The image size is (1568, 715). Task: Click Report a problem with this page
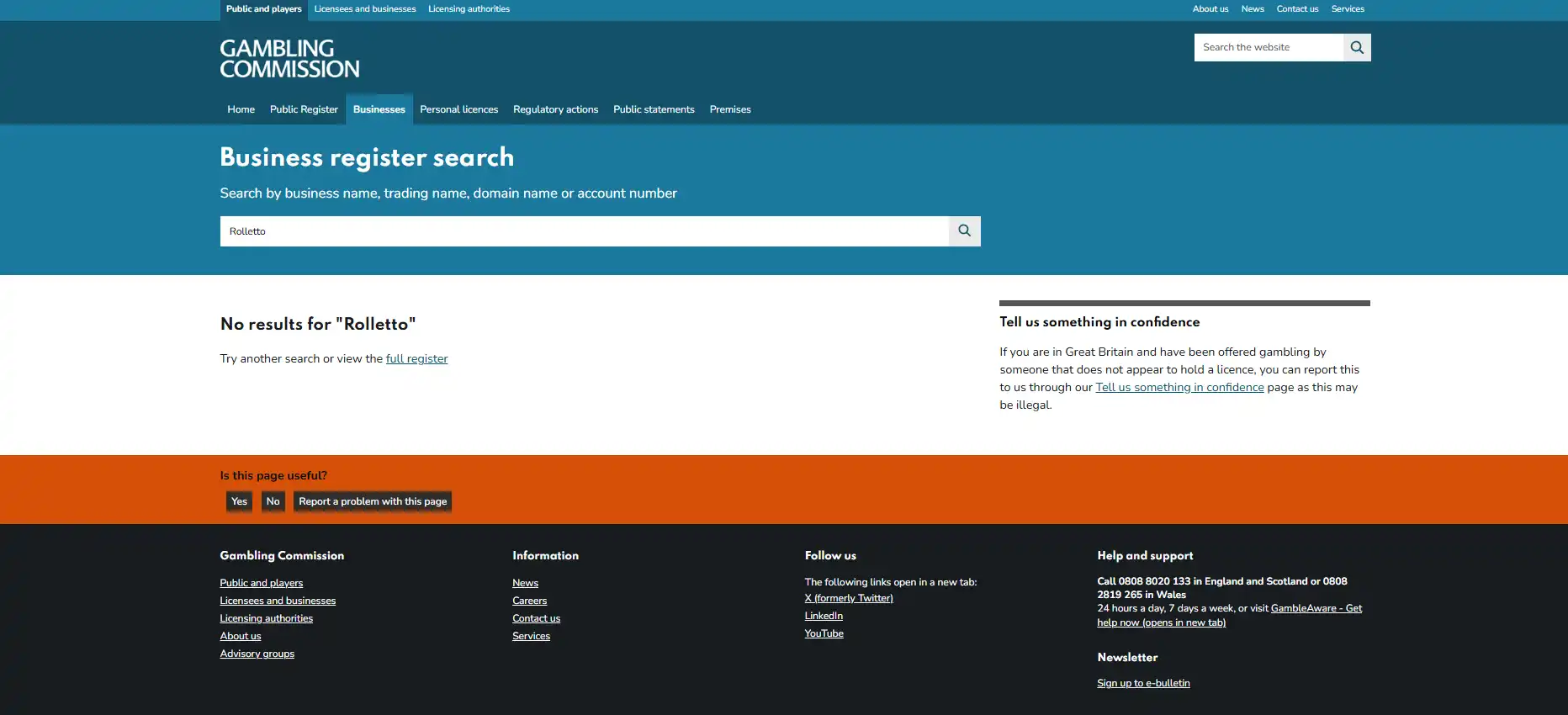coord(373,501)
